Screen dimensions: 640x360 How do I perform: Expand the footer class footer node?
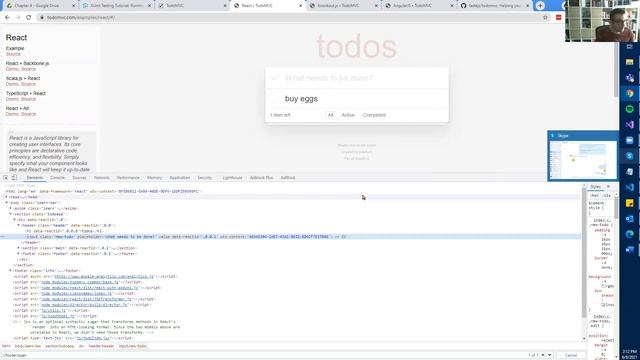(18, 253)
